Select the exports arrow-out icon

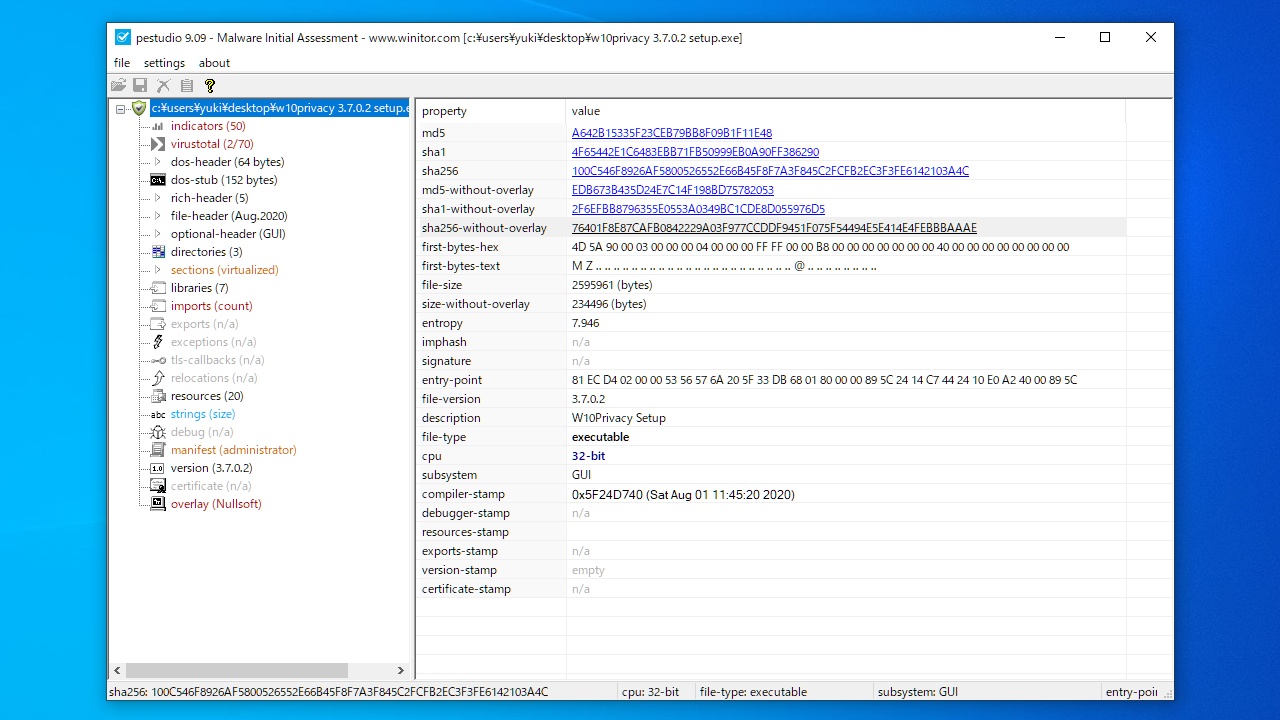[x=158, y=324]
